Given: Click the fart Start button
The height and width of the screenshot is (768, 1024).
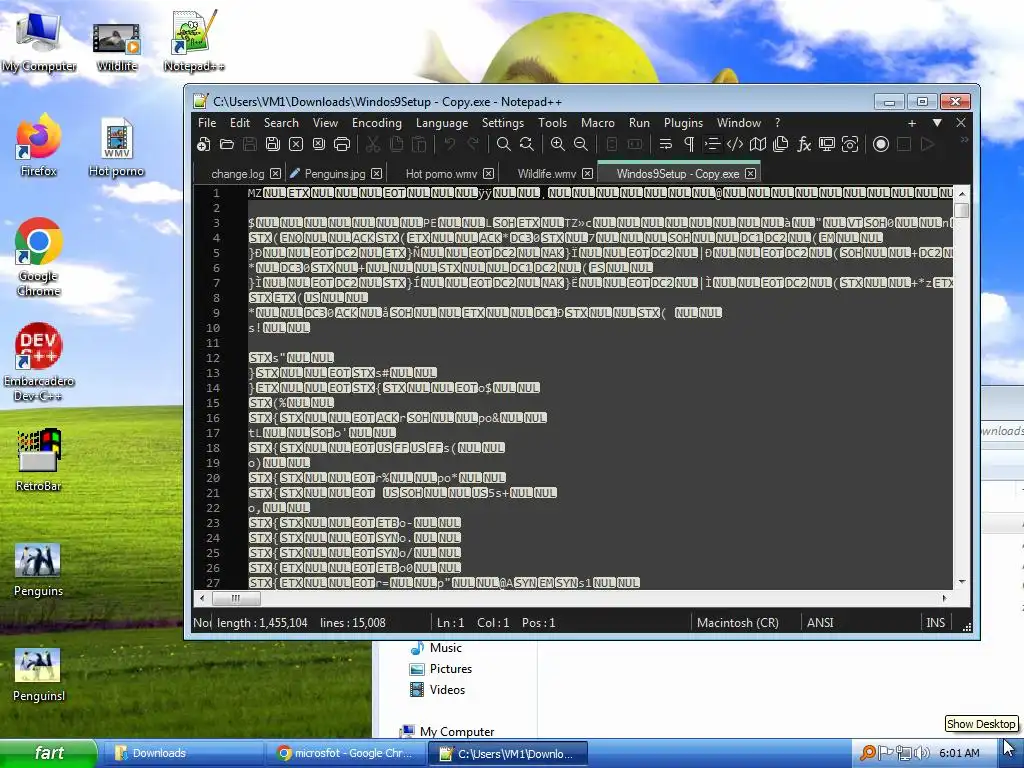Looking at the screenshot, I should pos(48,753).
